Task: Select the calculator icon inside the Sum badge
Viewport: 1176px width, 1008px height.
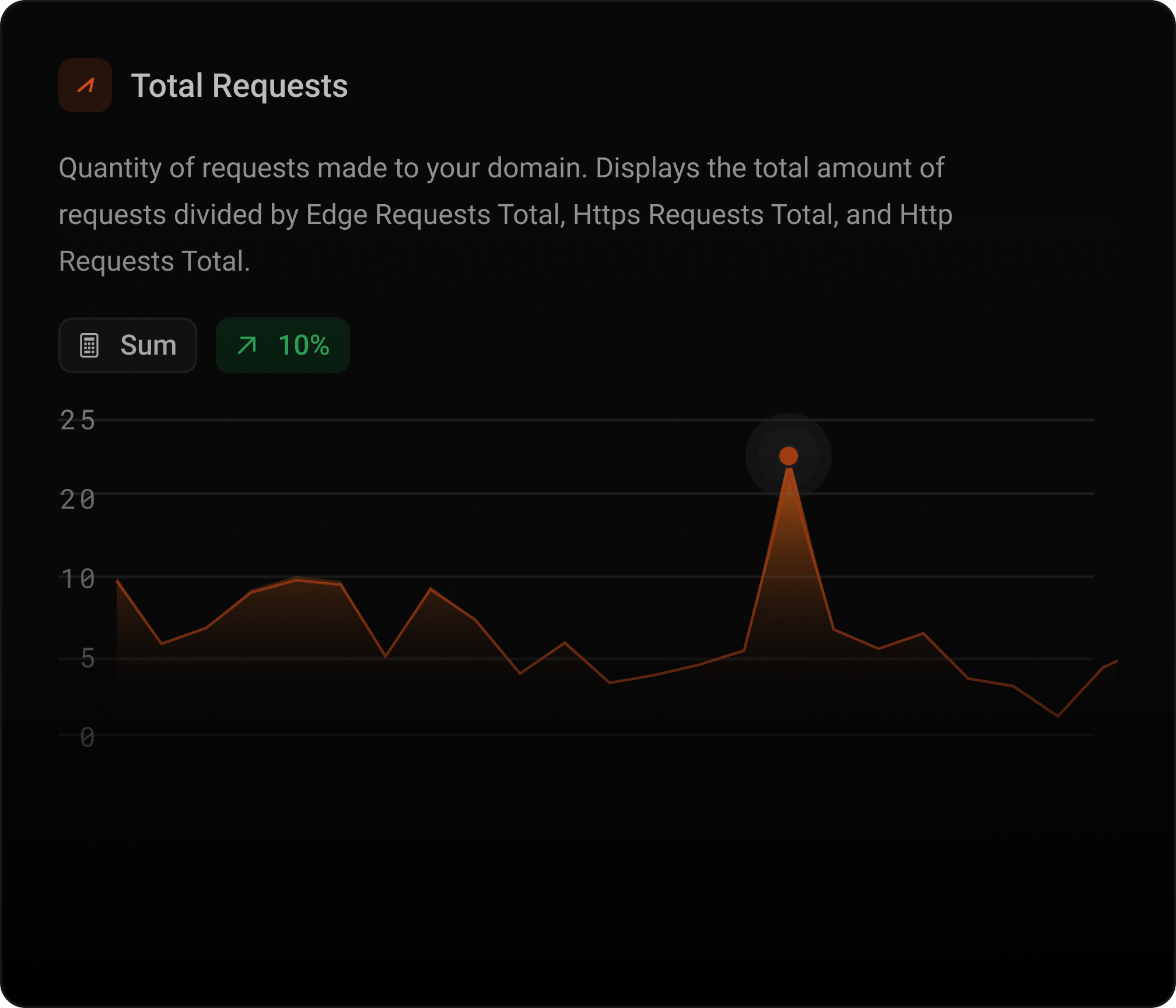Action: (x=89, y=345)
